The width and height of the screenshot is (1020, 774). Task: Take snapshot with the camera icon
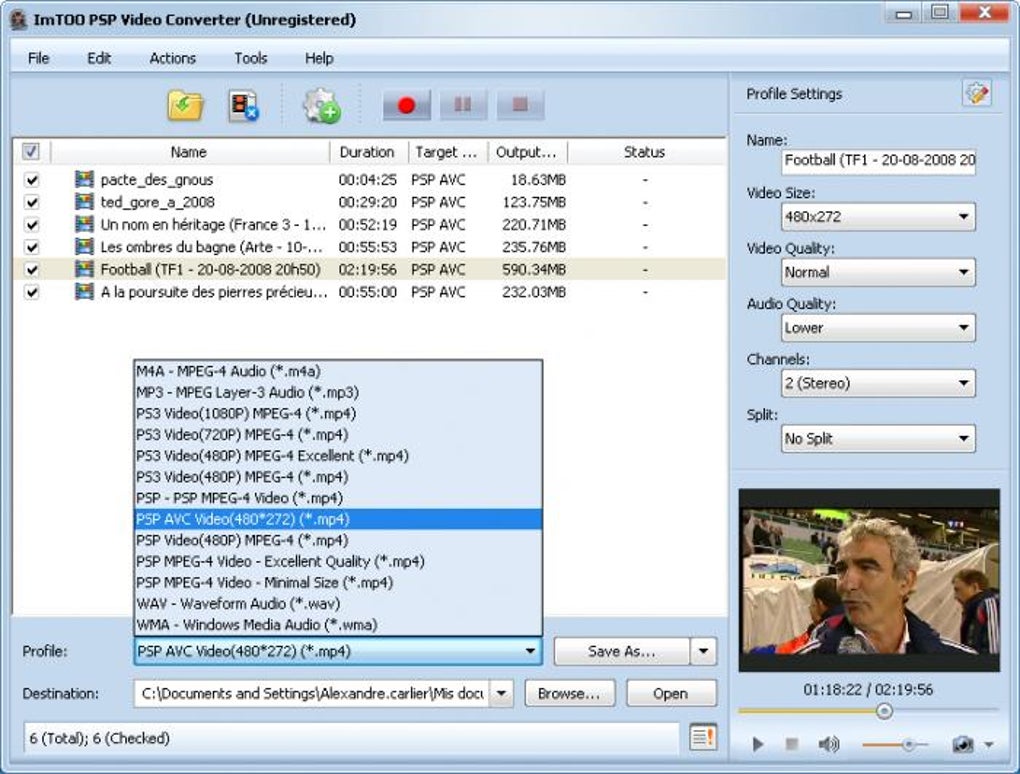pos(963,744)
